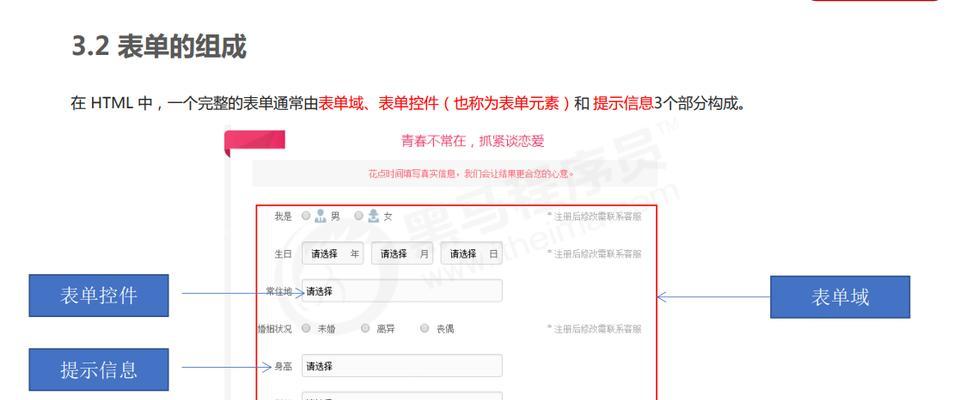Viewport: 972px width, 400px height.
Task: Open the birthday 年 dropdown
Action: (333, 254)
